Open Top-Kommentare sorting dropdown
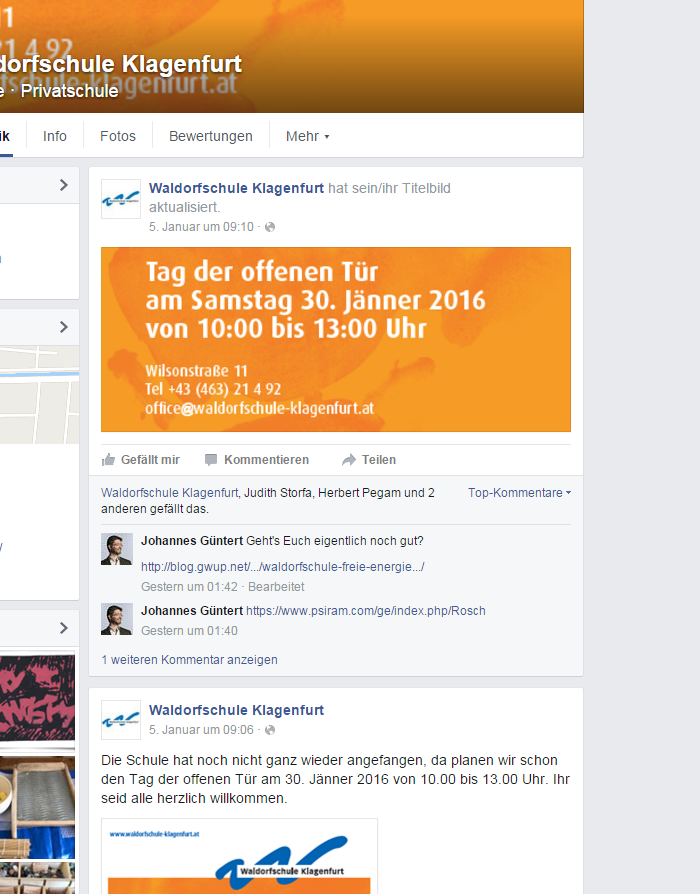The height and width of the screenshot is (894, 700). point(519,493)
